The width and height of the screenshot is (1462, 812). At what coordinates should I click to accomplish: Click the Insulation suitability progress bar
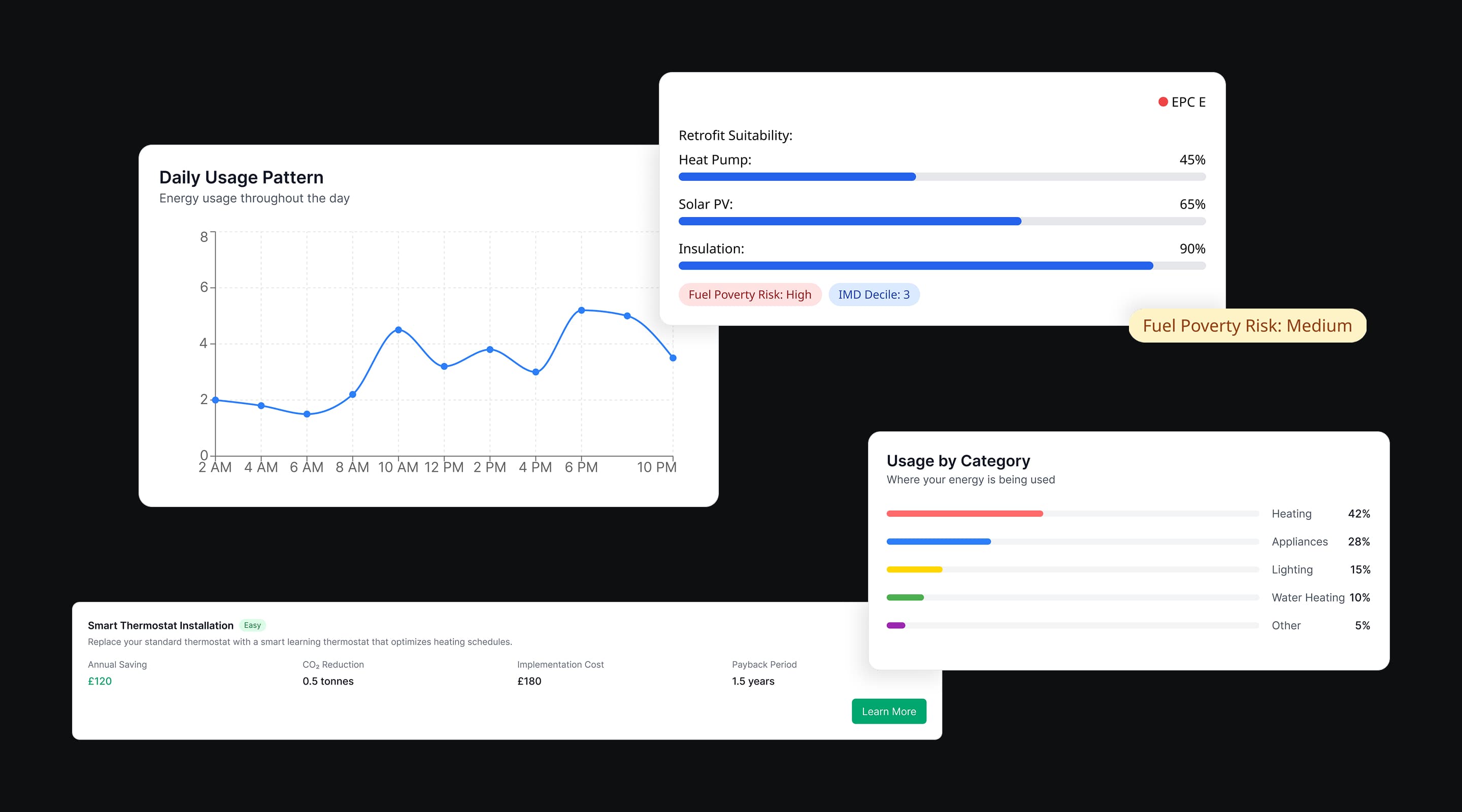942,265
